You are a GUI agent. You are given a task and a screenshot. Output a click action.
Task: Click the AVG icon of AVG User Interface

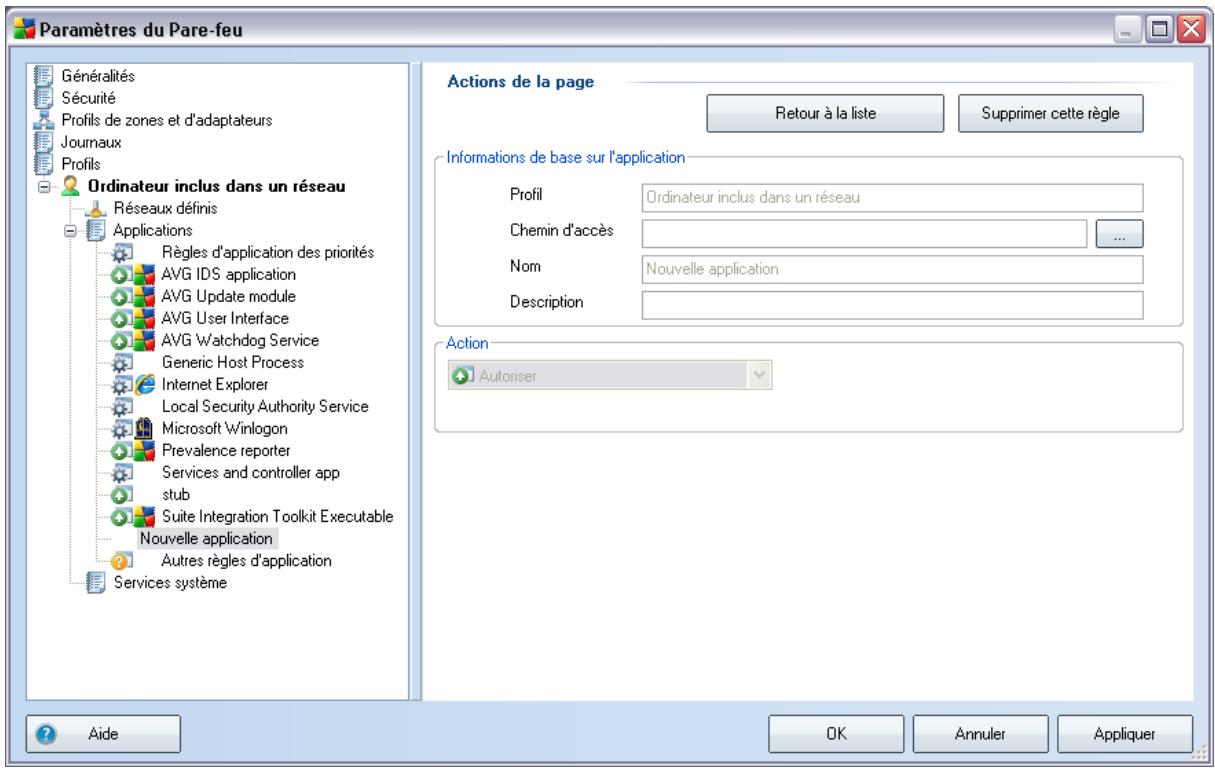coord(145,318)
